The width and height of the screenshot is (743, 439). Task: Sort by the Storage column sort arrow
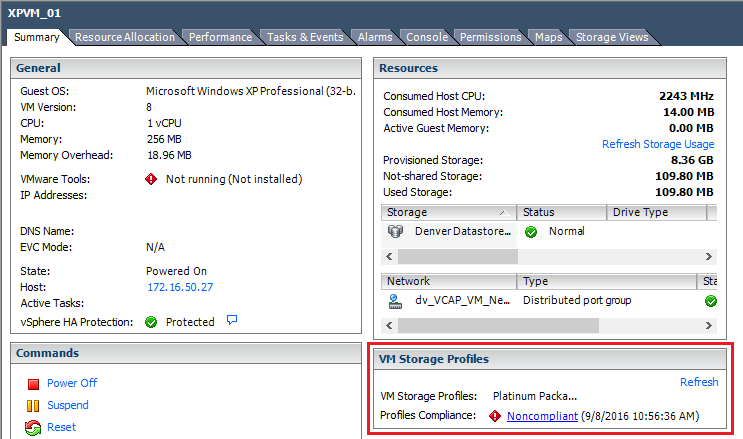pyautogui.click(x=505, y=213)
